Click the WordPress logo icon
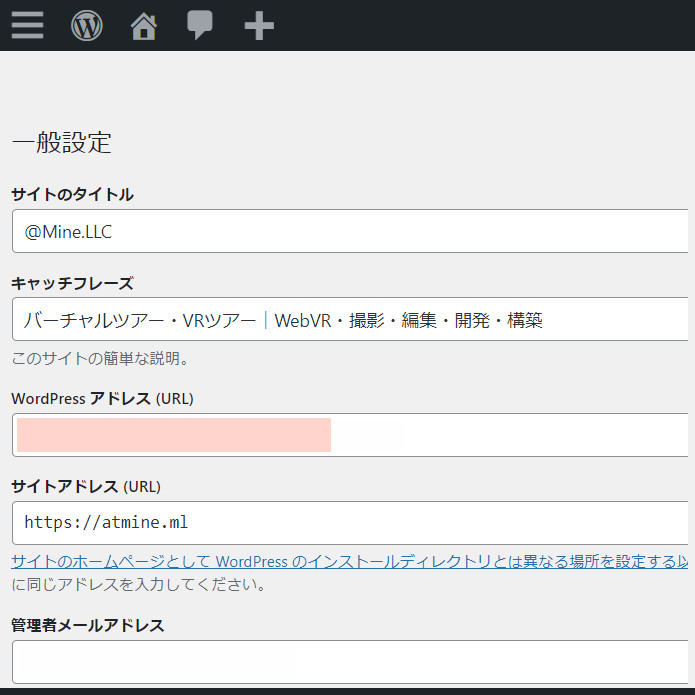 coord(87,25)
